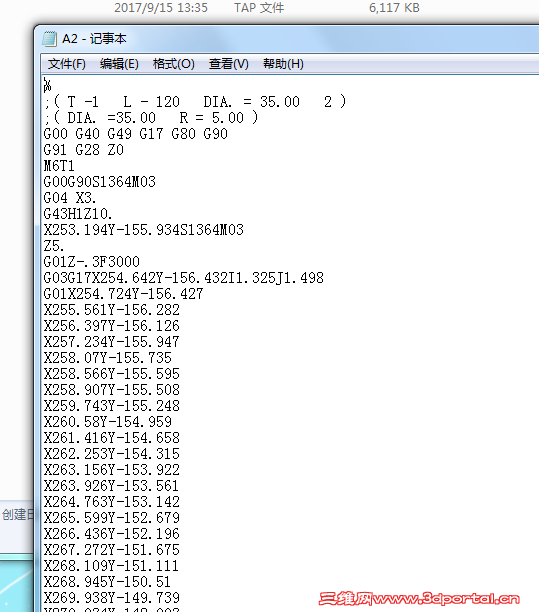The image size is (539, 612).
Task: Click the X267.272Y-151.675 line
Action: point(112,550)
